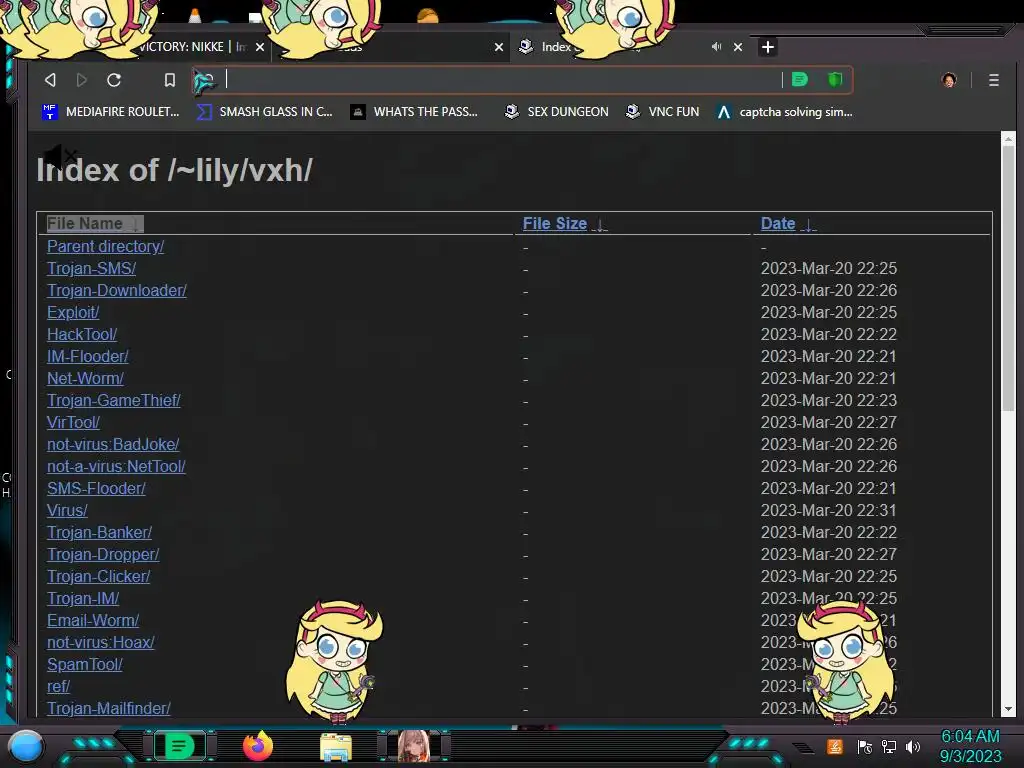Click the page vertical scrollbar thumb
Image resolution: width=1024 pixels, height=768 pixels.
click(x=1008, y=278)
